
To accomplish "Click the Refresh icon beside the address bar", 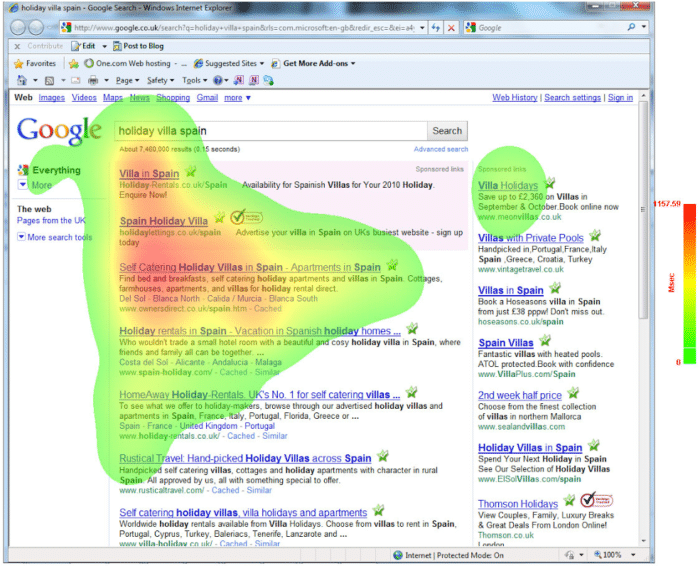I will [x=436, y=28].
